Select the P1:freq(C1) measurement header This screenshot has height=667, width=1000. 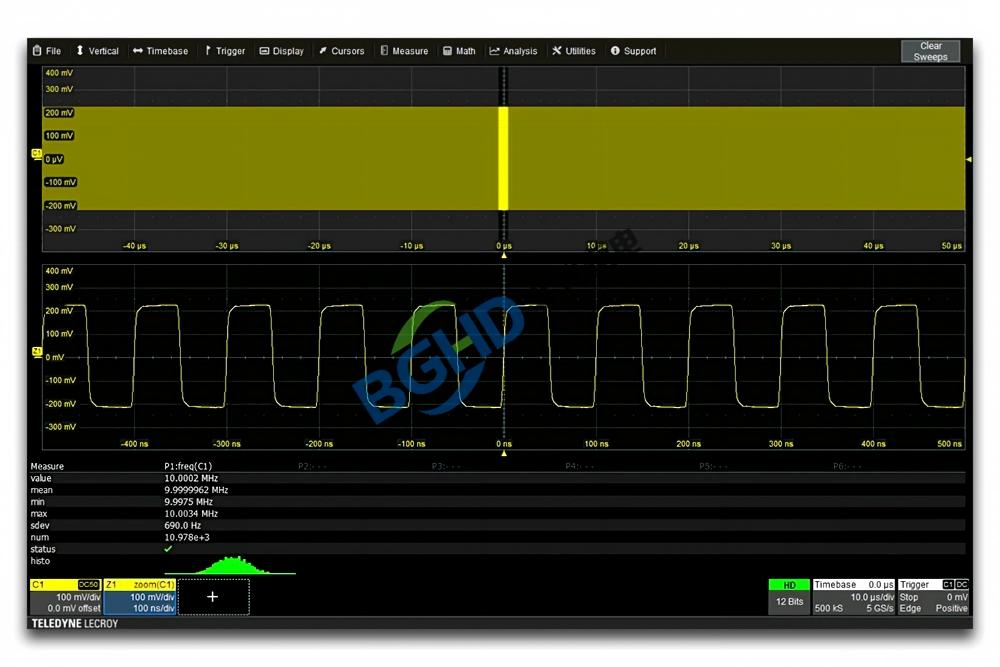coord(188,466)
